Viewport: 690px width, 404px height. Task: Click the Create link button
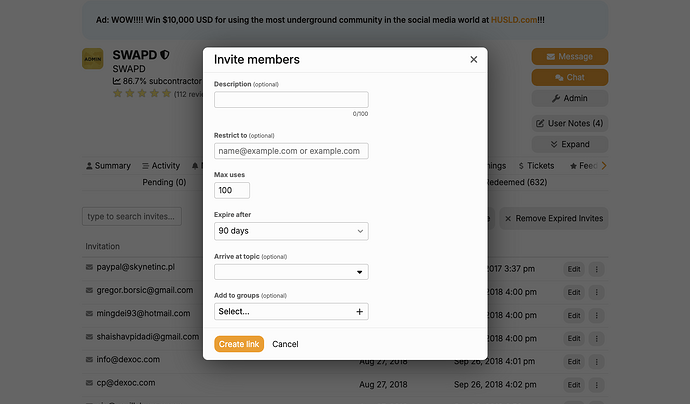pyautogui.click(x=239, y=344)
